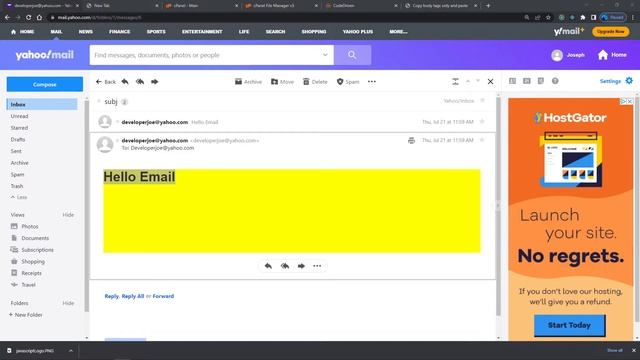Screen dimensions: 640x360
Task: Open the Unread folder
Action: (20, 116)
